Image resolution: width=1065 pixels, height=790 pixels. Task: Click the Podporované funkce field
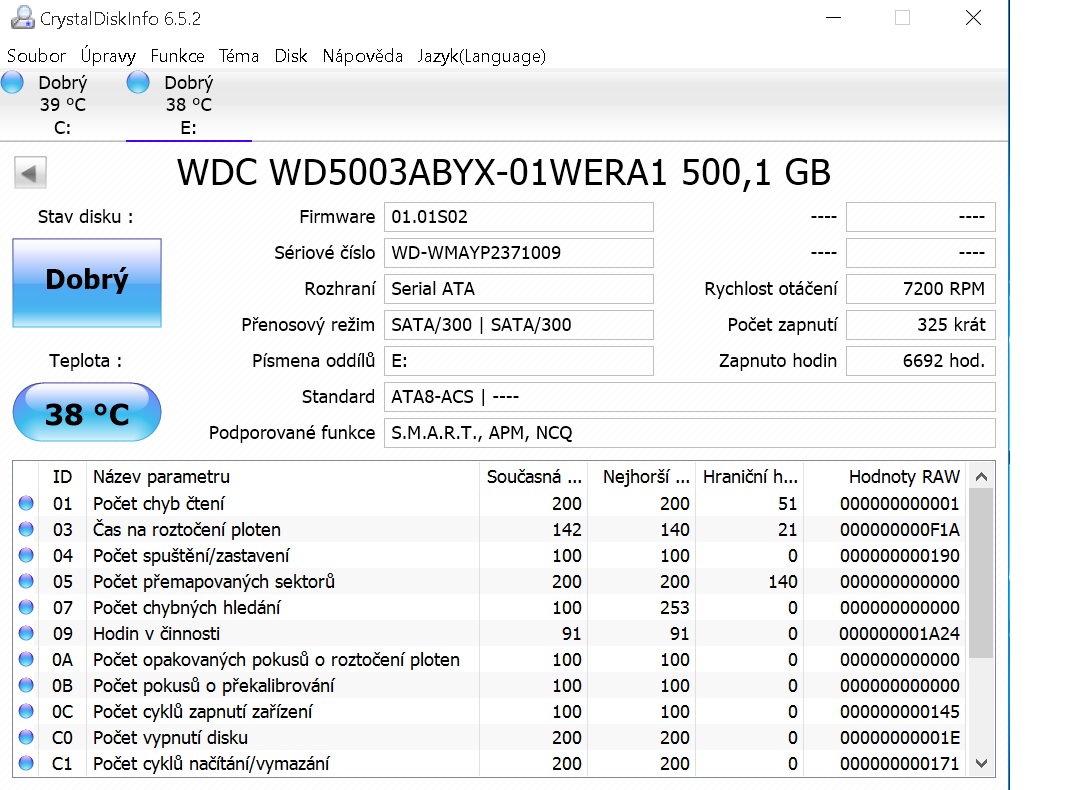click(x=690, y=433)
